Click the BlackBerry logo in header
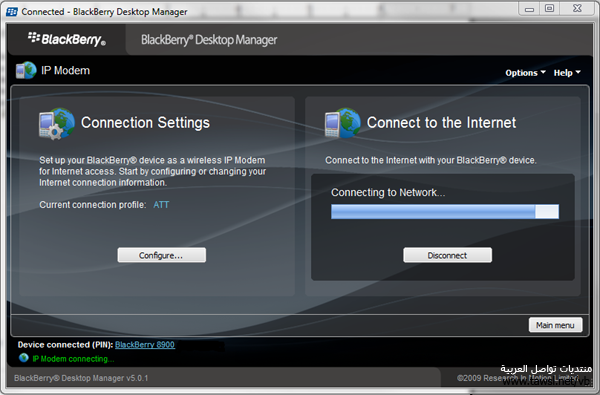This screenshot has width=600, height=395. pos(67,39)
